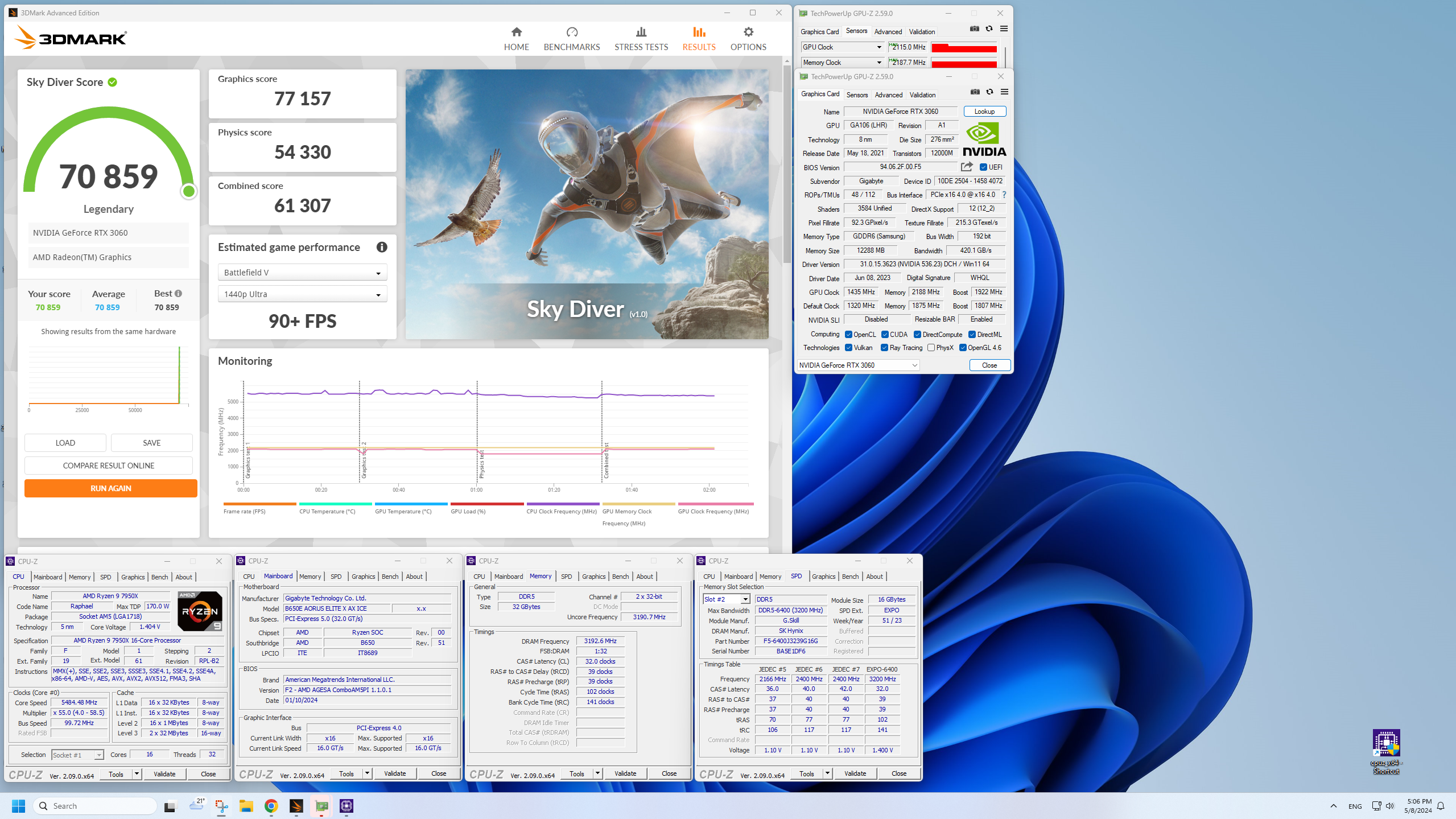Open the NVIDIA GeForce RTX 3060 GPU selector in GPU-Z
Image resolution: width=1456 pixels, height=819 pixels.
(857, 365)
